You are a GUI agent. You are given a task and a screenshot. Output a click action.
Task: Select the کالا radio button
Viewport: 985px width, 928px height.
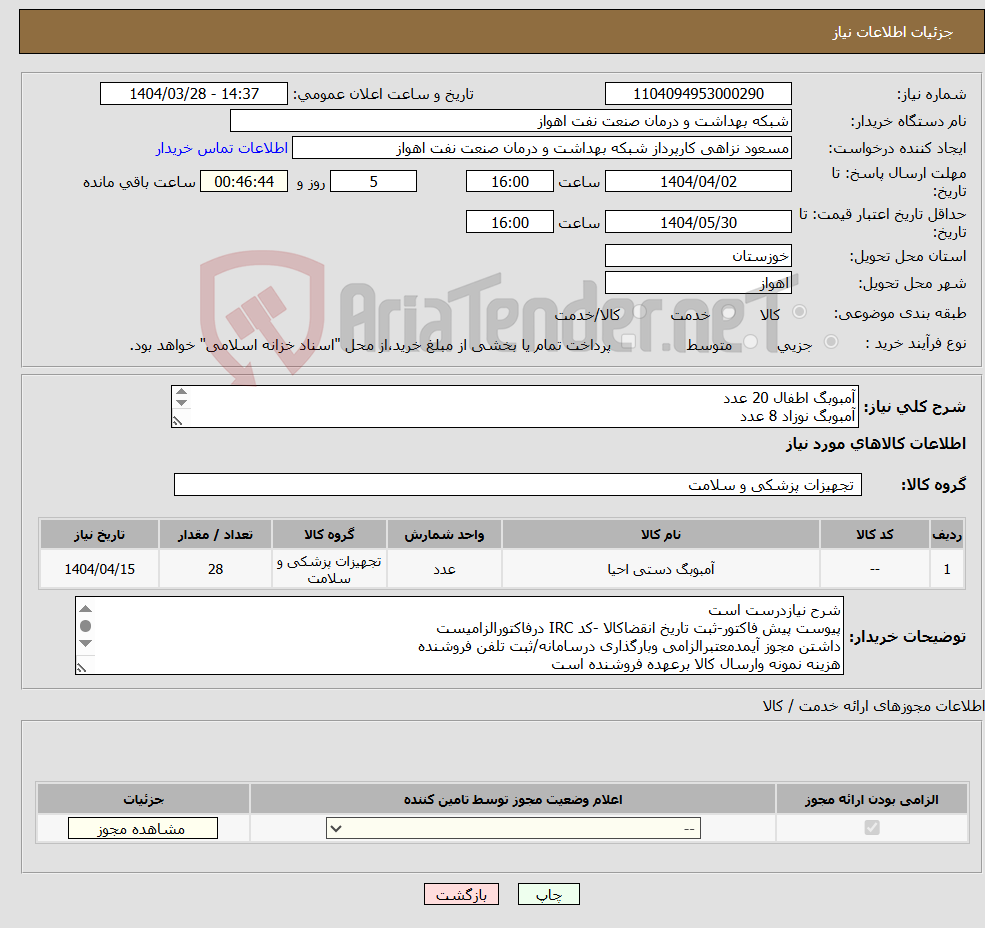pos(800,312)
